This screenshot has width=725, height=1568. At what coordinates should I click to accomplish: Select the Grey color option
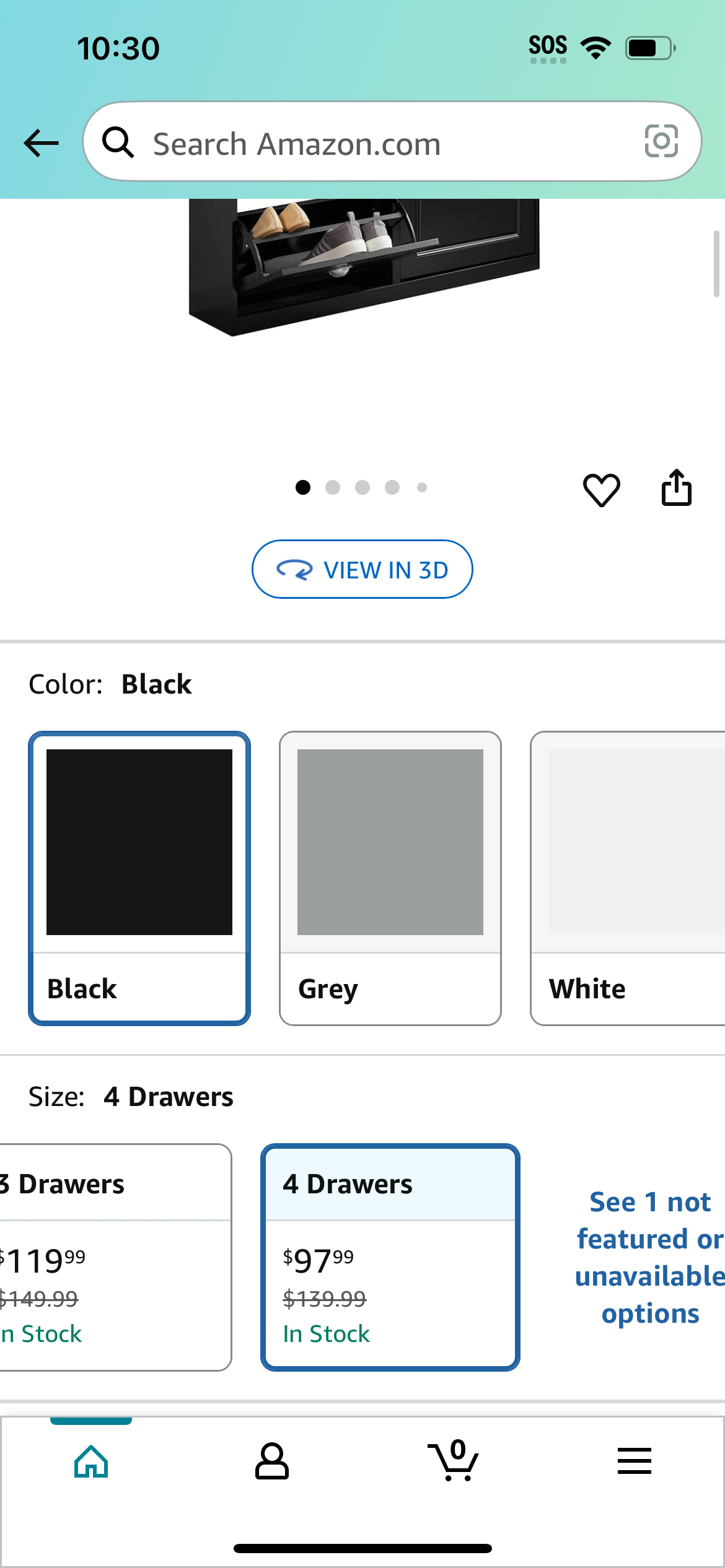390,878
